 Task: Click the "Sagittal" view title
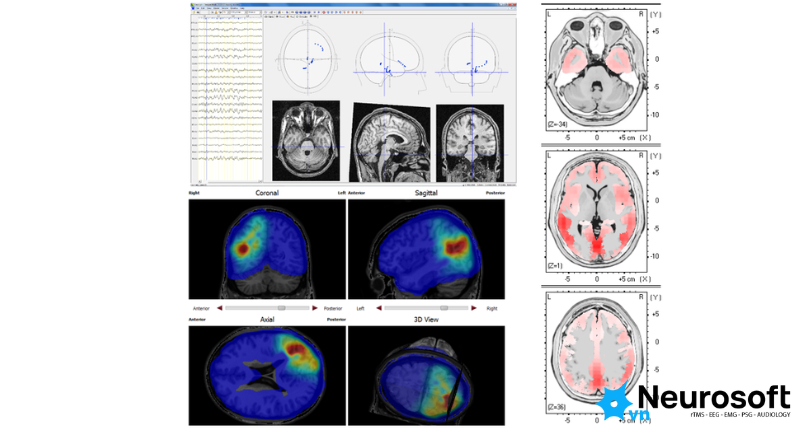(426, 193)
